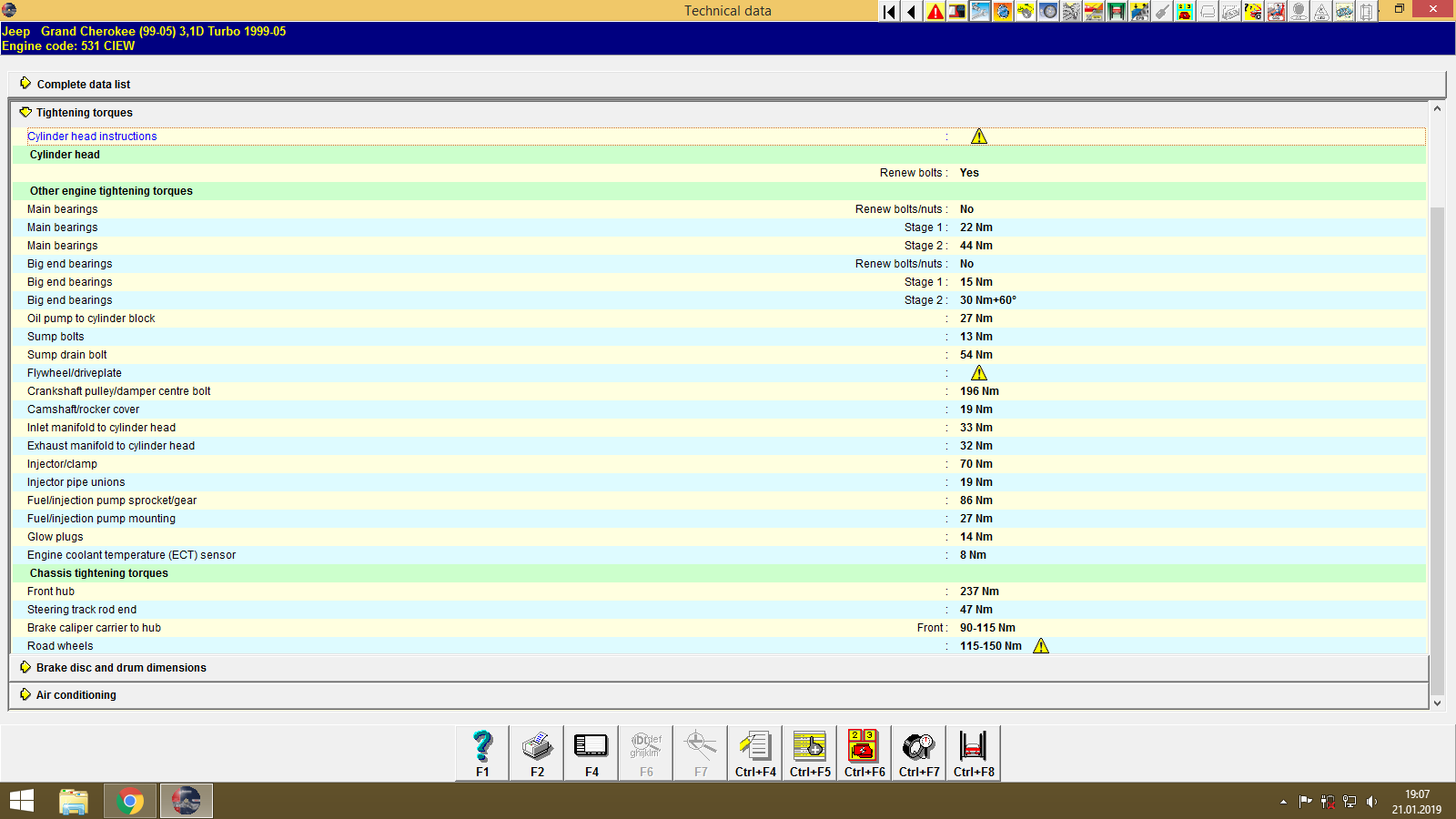1456x819 pixels.
Task: Open the tyres toolbar icon
Action: (1047, 12)
